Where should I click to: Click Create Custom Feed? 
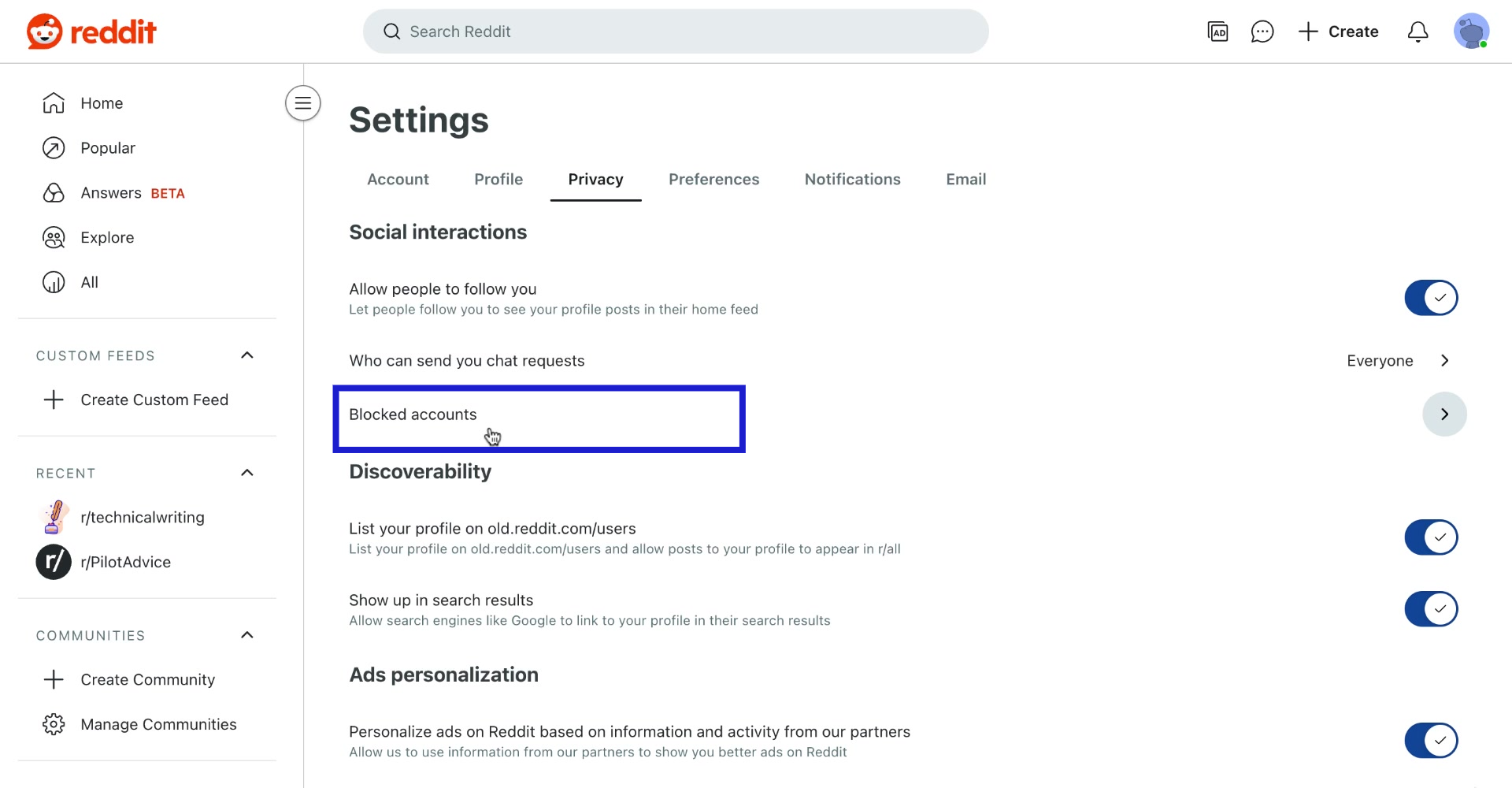pyautogui.click(x=154, y=400)
